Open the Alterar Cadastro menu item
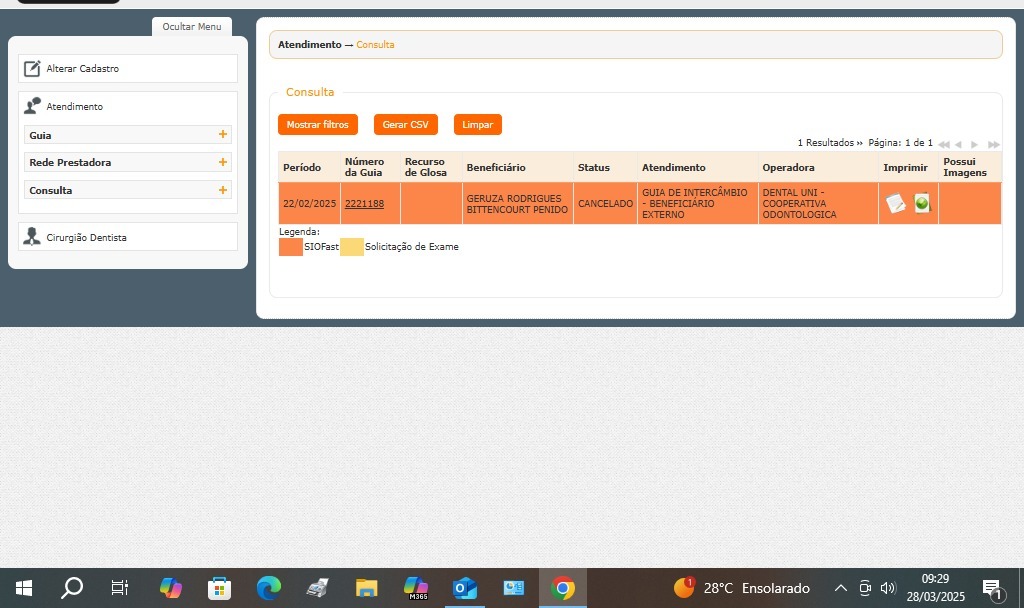The width and height of the screenshot is (1024, 608). click(83, 69)
